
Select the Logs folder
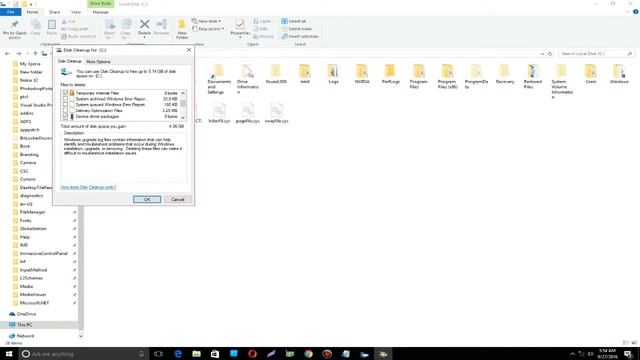333,74
